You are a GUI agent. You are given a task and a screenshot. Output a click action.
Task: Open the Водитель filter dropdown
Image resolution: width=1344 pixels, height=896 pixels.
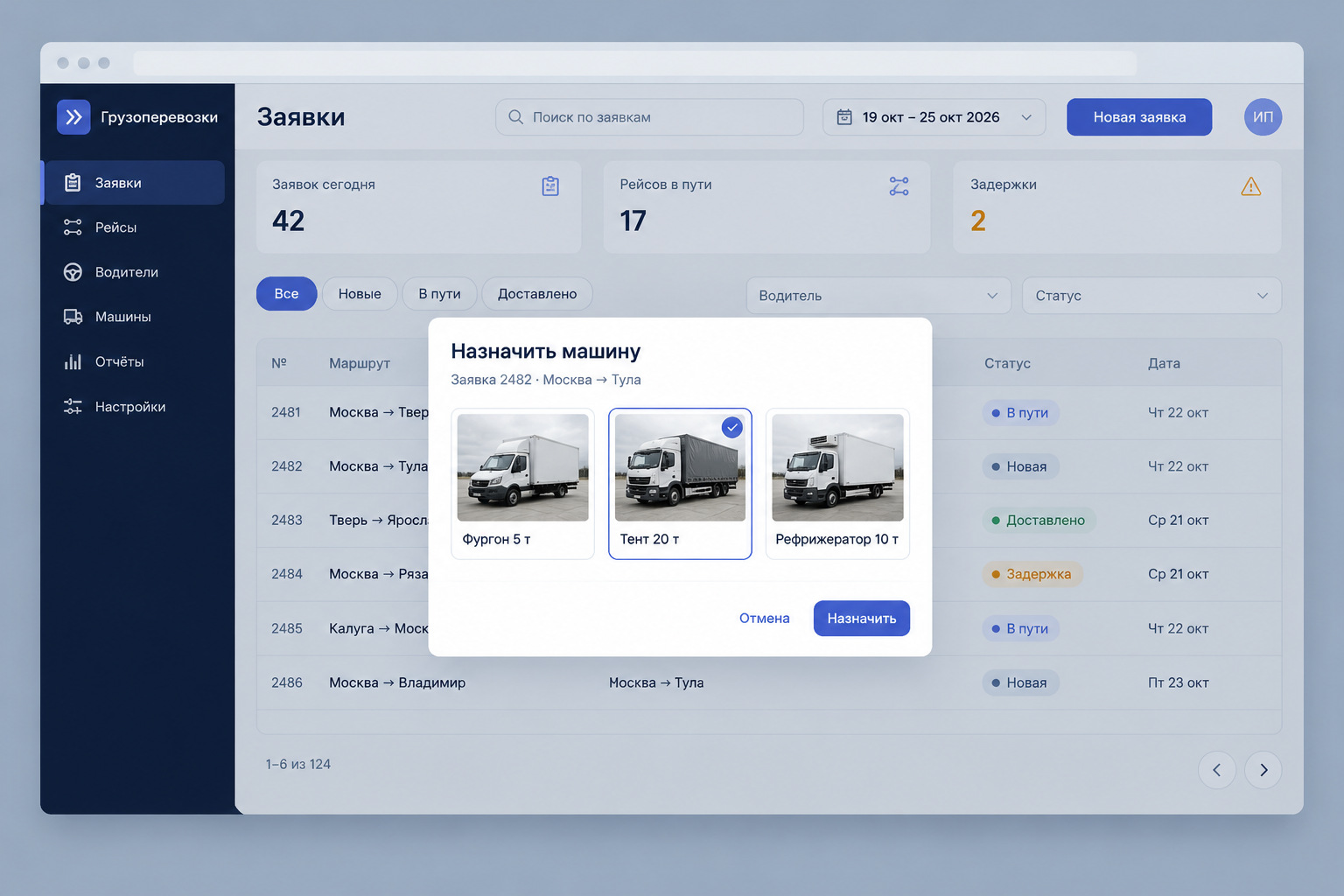[x=878, y=296]
